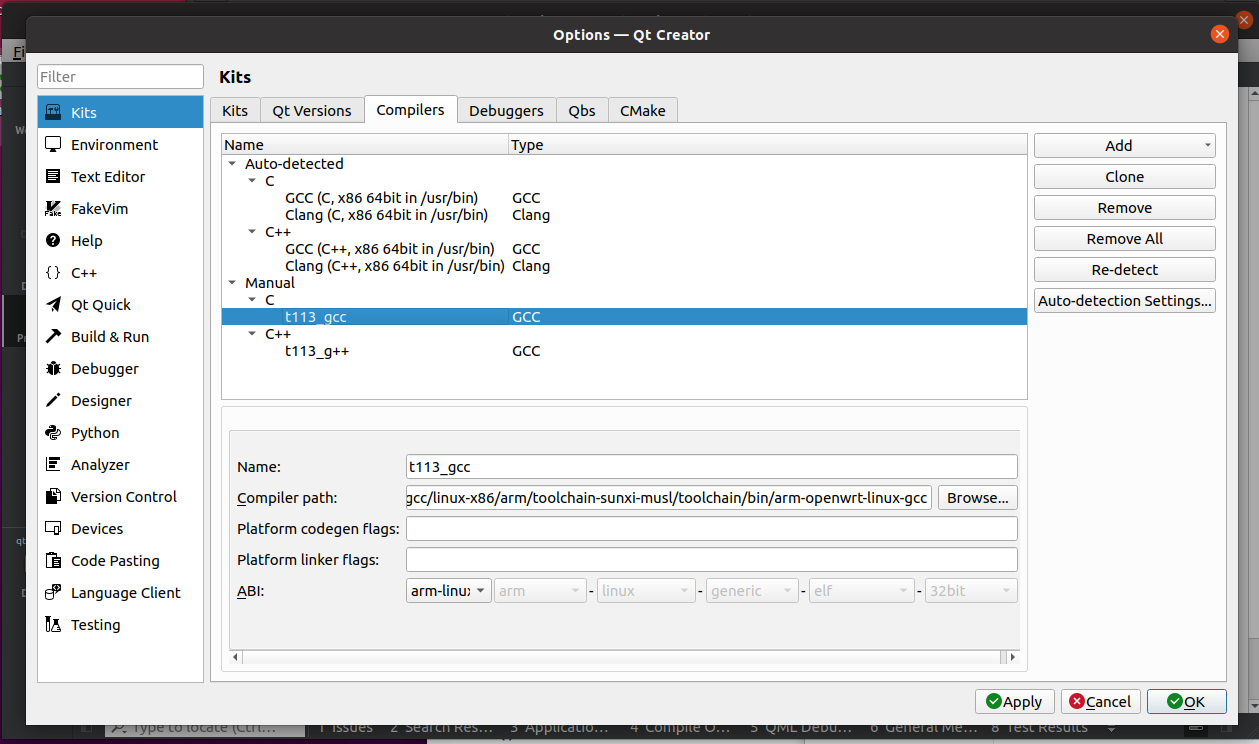
Task: Open FakeVim settings icon
Action: [53, 209]
